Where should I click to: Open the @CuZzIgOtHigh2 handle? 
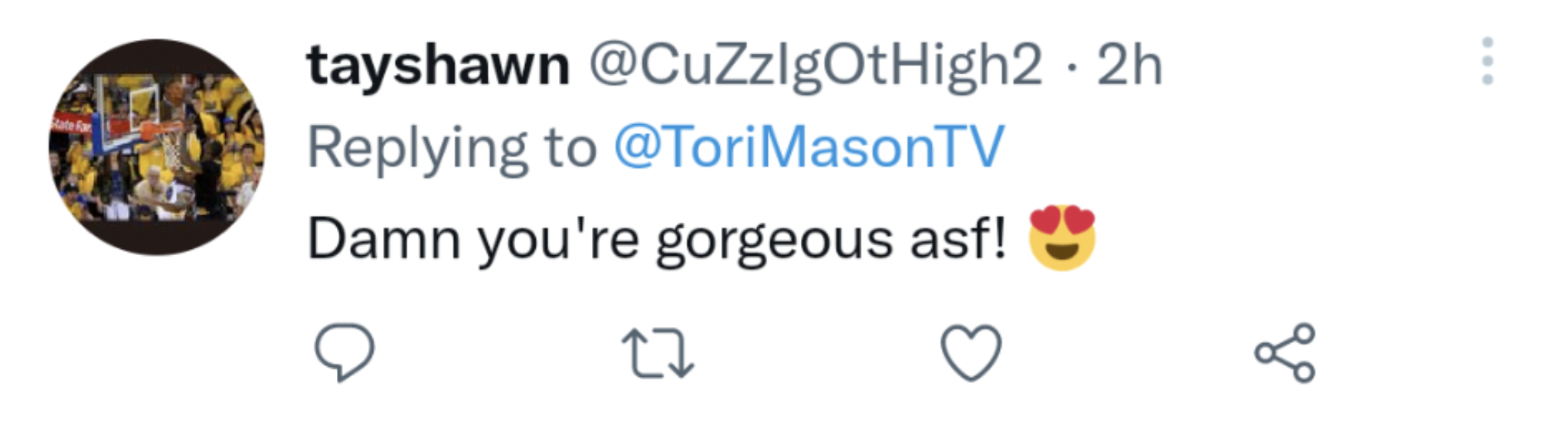pyautogui.click(x=815, y=66)
